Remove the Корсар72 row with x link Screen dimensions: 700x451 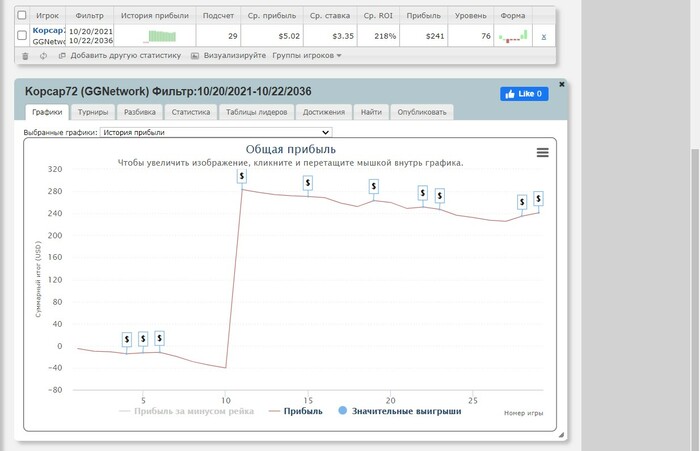click(544, 37)
